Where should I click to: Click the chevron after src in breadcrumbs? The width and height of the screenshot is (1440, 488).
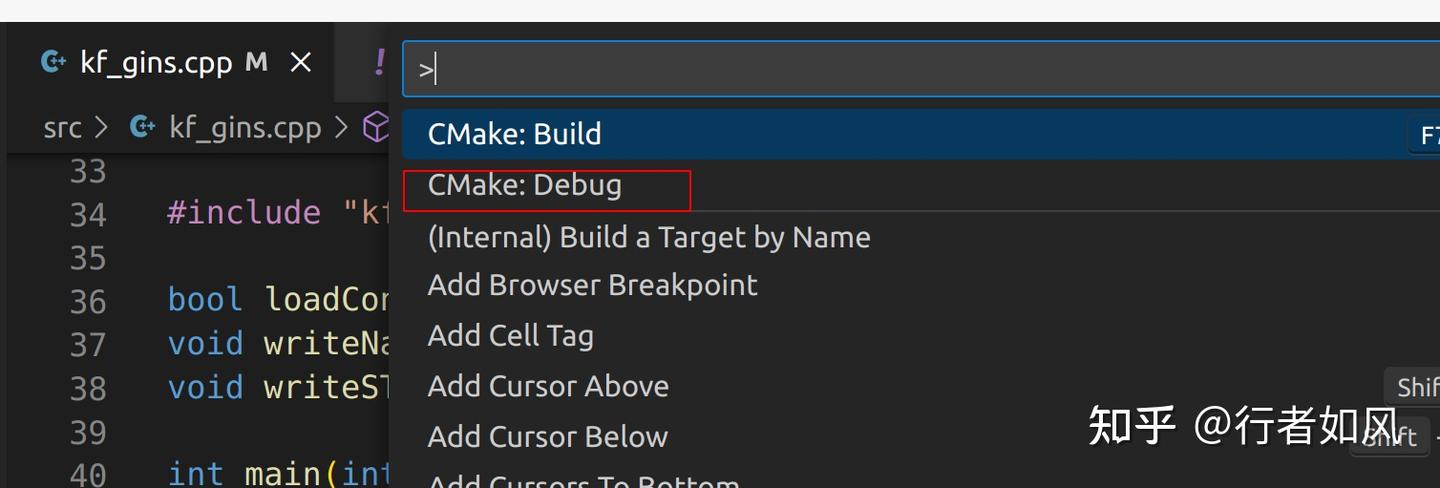[101, 128]
